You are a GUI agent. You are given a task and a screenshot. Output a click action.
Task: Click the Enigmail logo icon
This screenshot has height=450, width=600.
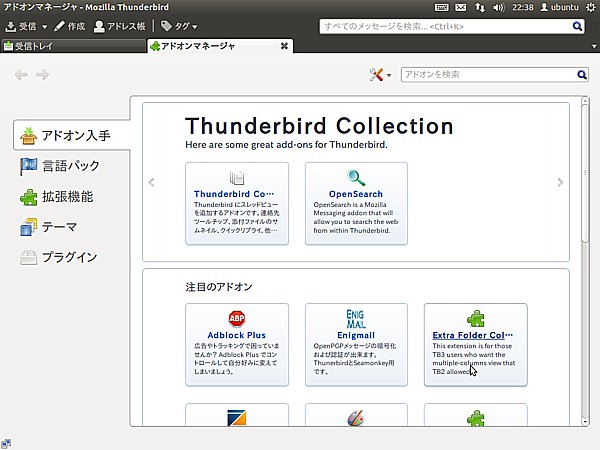(x=356, y=319)
